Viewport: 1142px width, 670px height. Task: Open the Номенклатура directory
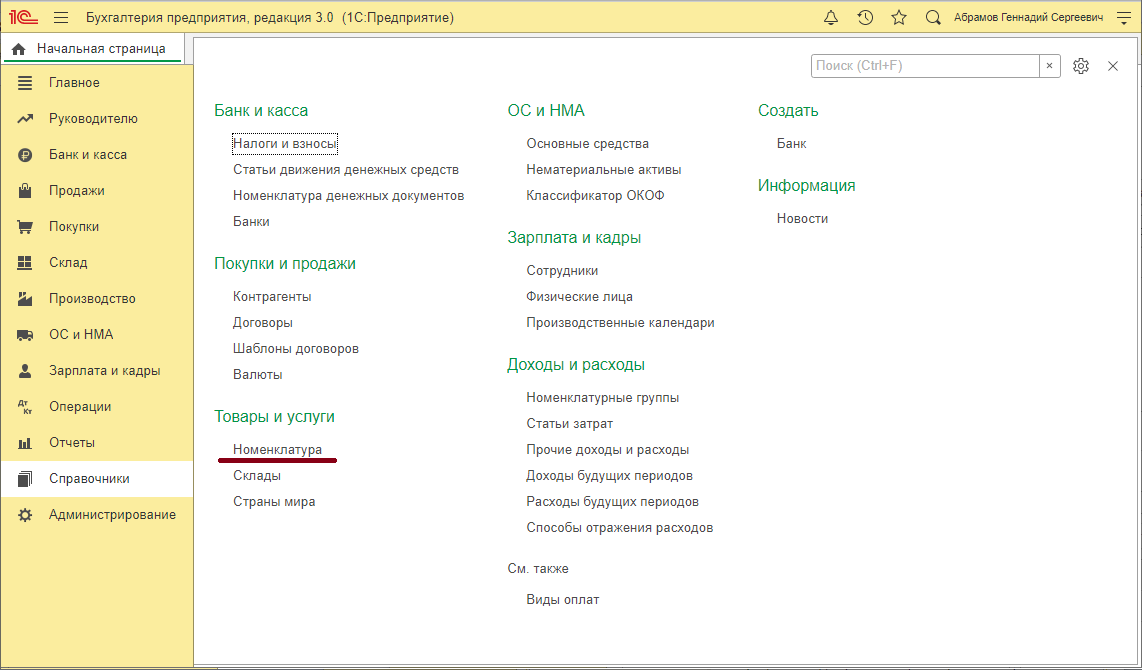pos(277,449)
